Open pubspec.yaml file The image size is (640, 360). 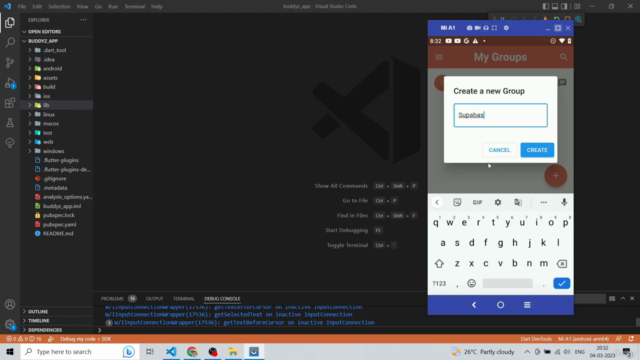(60, 224)
